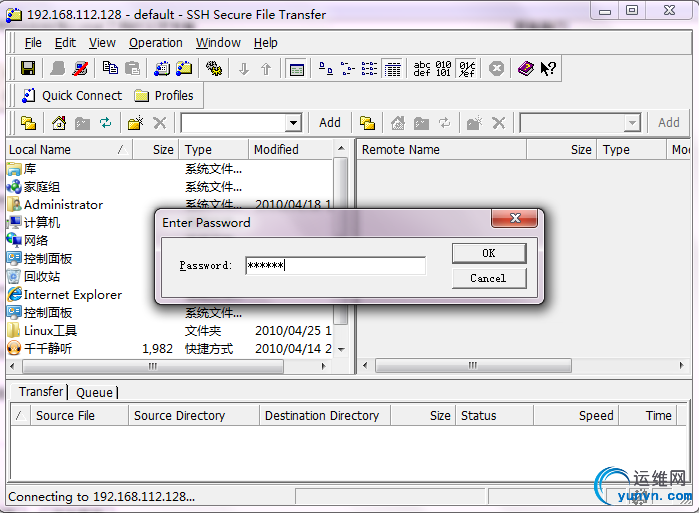
Task: Click the Cancel transfer stop icon
Action: tap(496, 69)
